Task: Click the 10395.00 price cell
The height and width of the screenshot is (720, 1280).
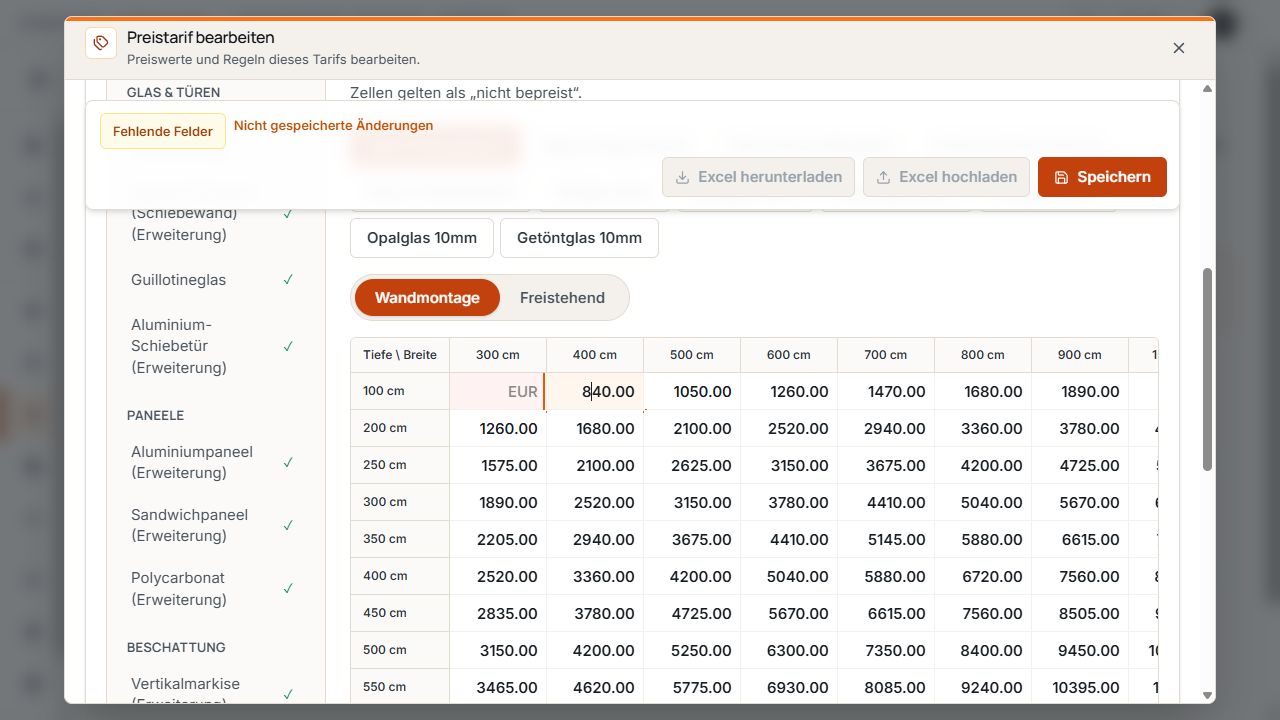Action: tap(1080, 687)
